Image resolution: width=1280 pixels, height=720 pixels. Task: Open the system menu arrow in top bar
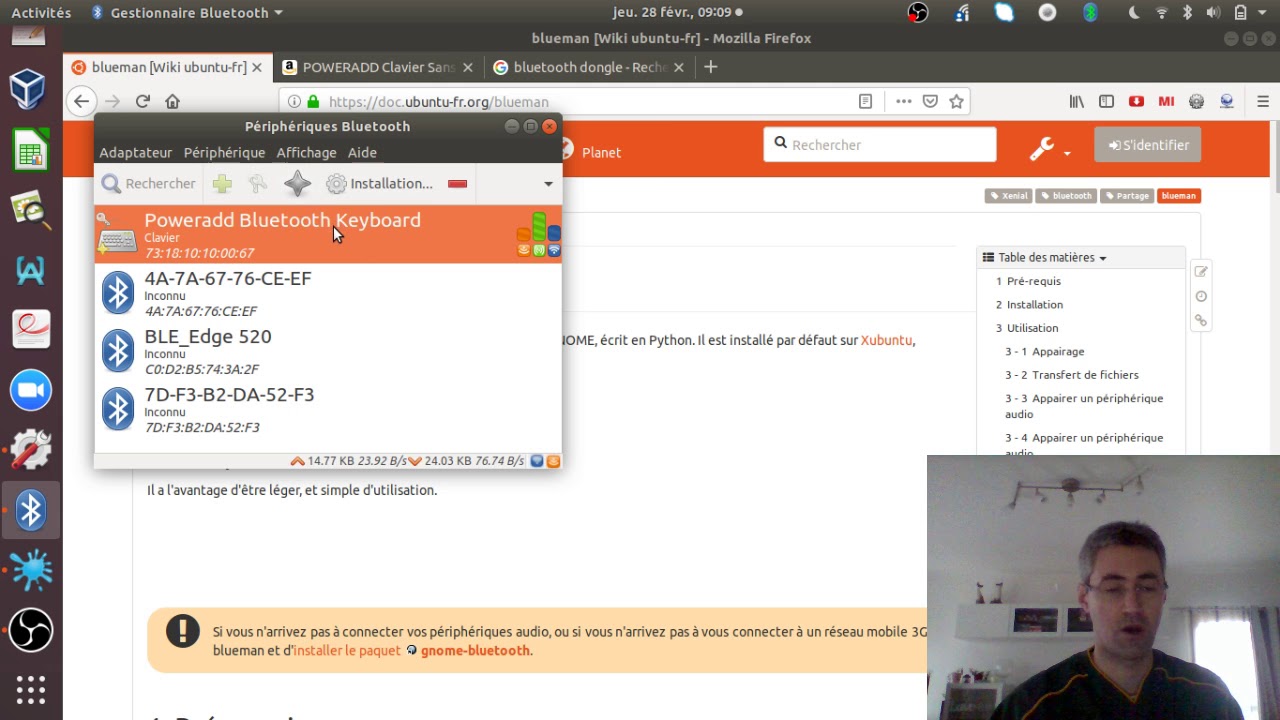pyautogui.click(x=1265, y=13)
